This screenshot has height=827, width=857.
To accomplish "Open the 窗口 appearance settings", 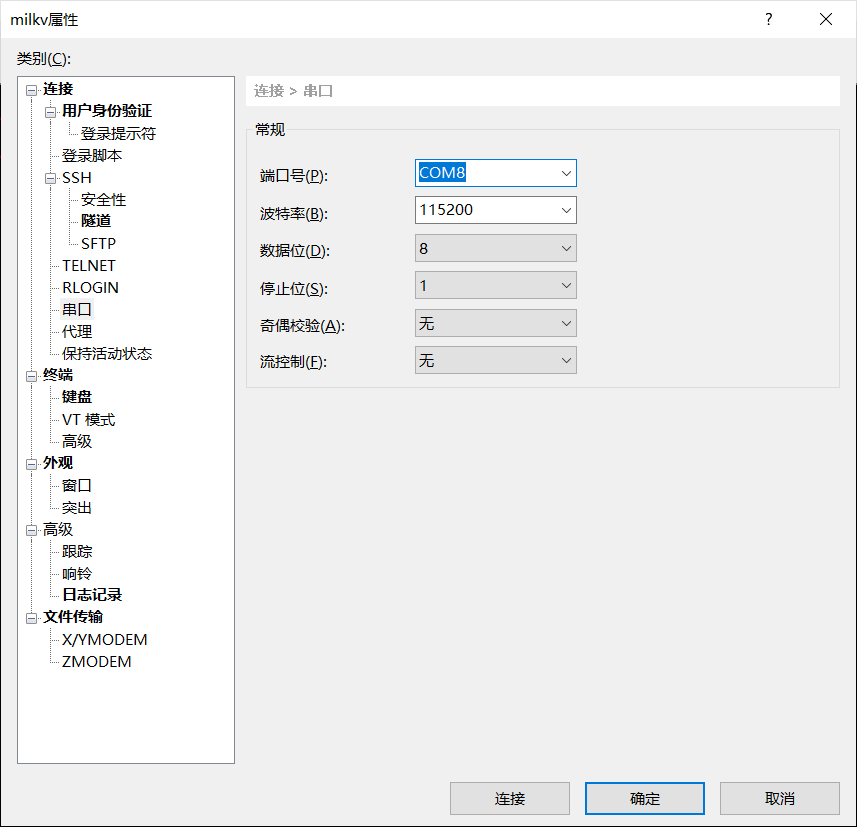I will pos(77,485).
